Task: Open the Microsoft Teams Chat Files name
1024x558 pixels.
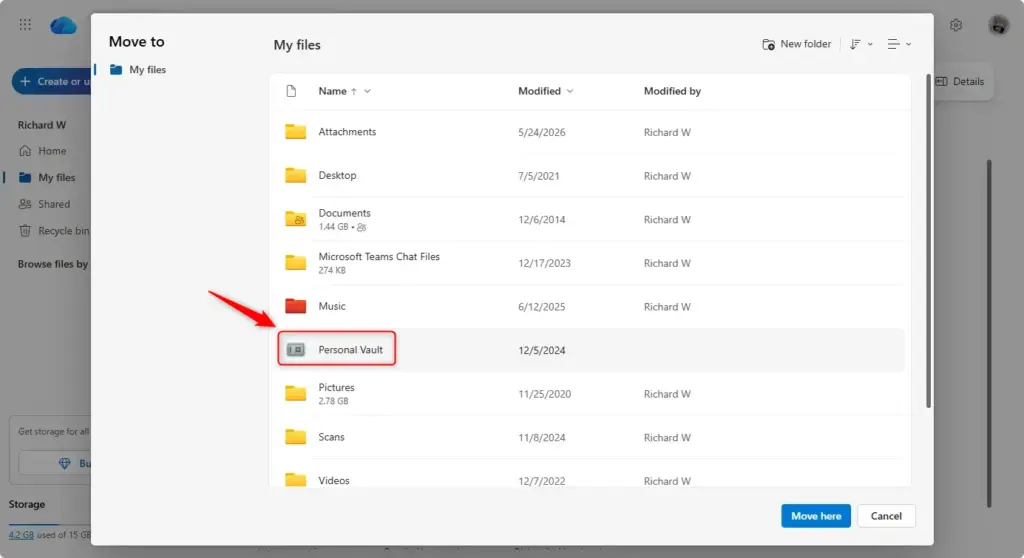Action: click(379, 257)
